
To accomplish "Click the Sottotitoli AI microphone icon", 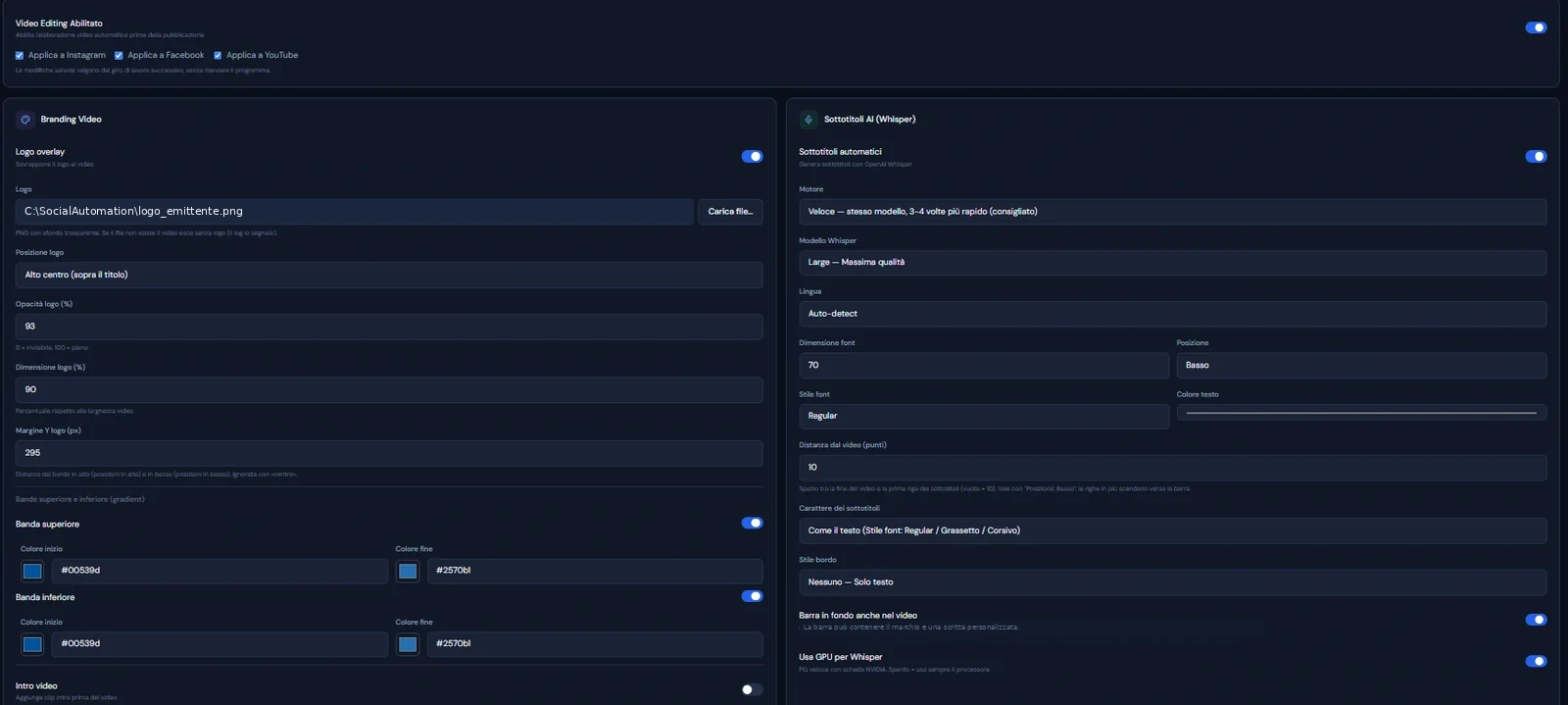I will [x=808, y=120].
